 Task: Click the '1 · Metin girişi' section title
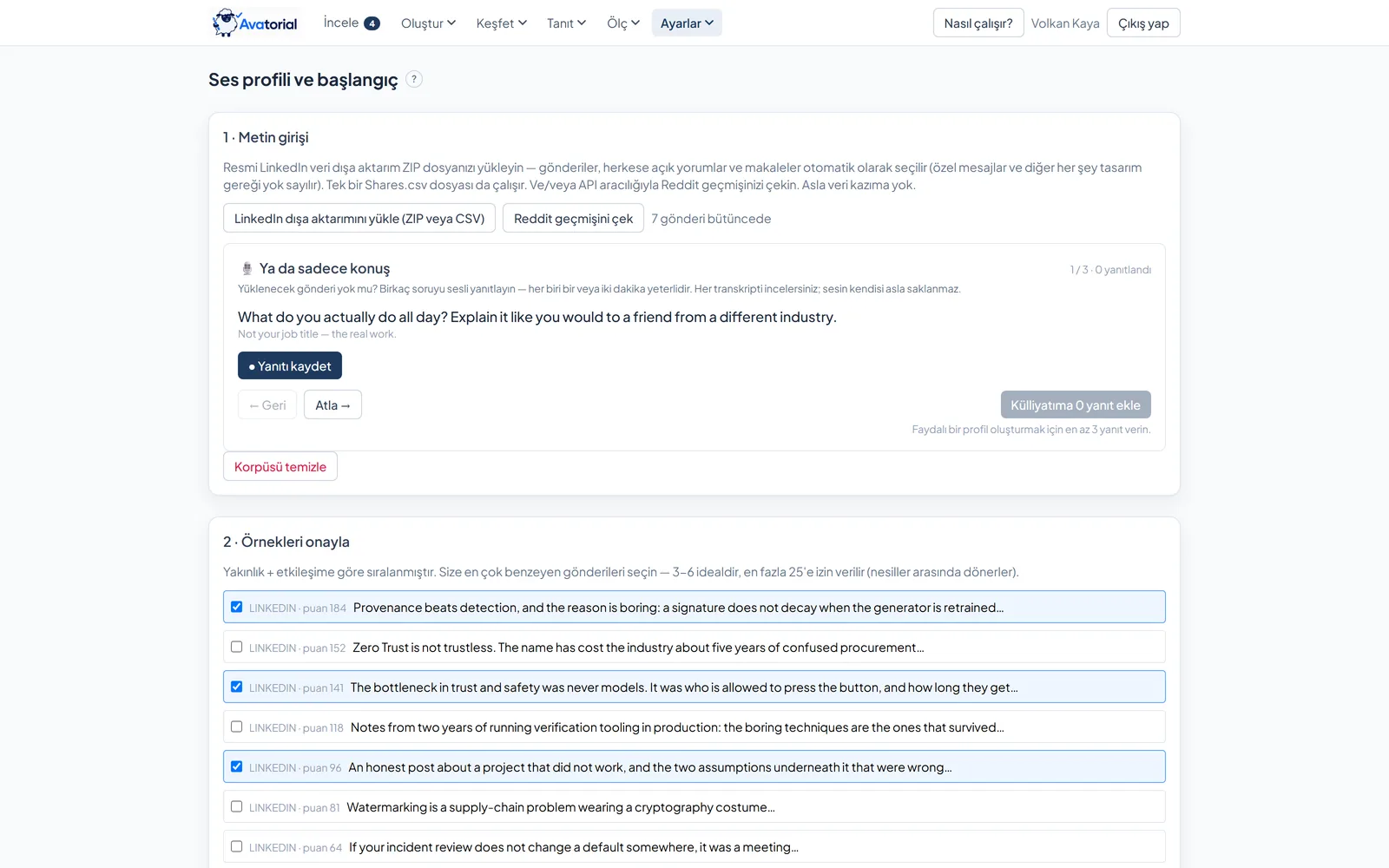(x=266, y=137)
